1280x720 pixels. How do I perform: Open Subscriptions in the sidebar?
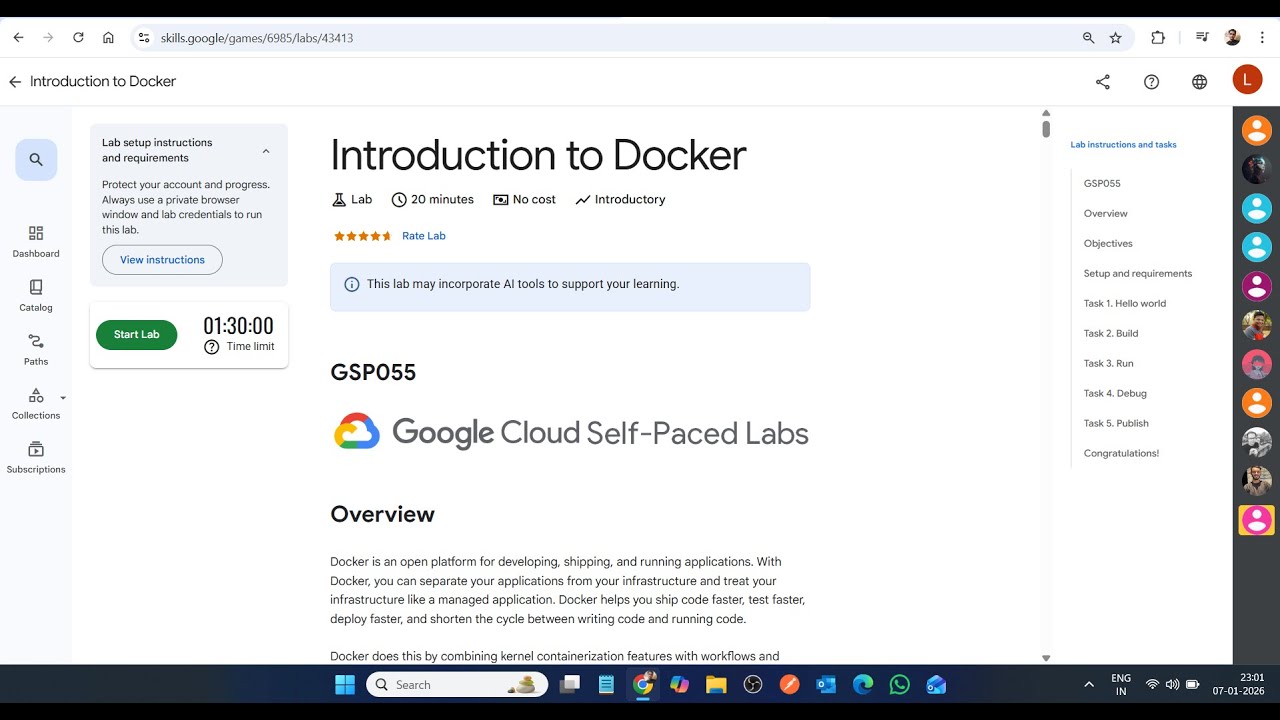tap(36, 457)
